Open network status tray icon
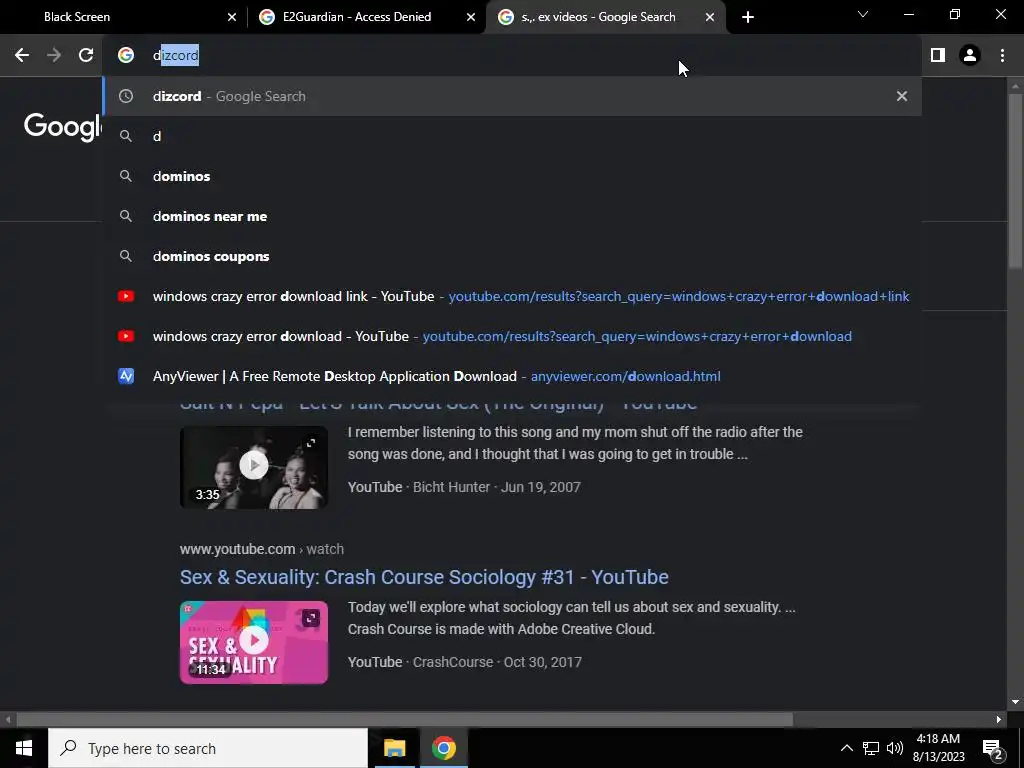 [x=871, y=748]
